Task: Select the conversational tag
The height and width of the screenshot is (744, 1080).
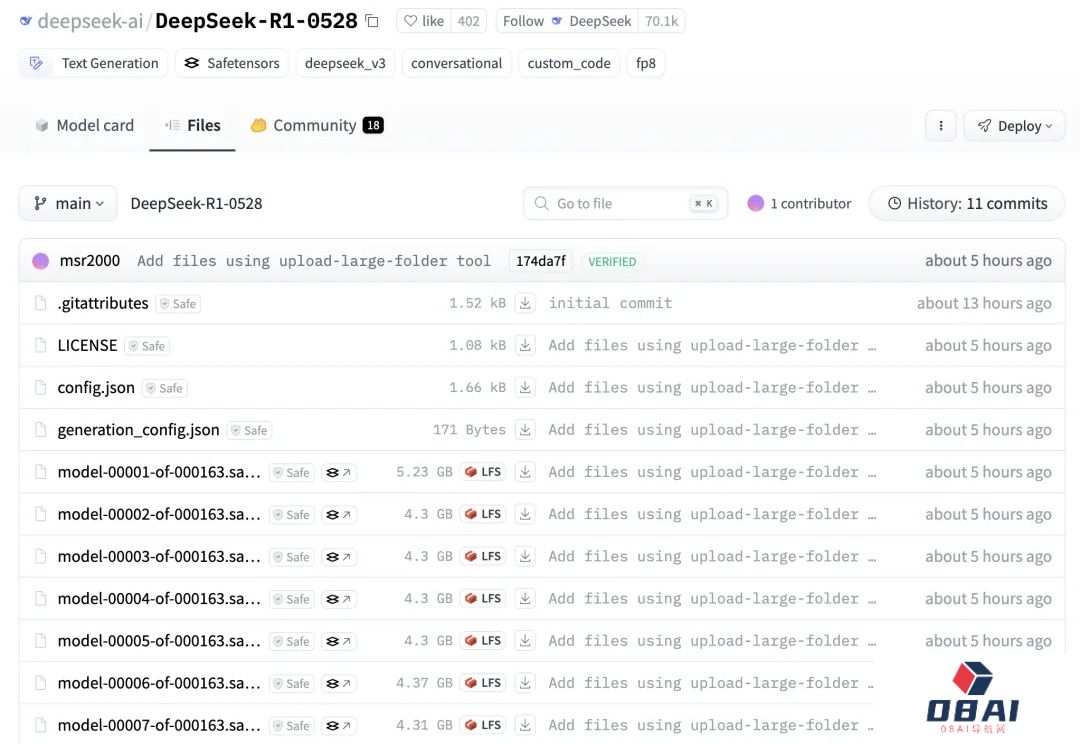Action: (x=456, y=63)
